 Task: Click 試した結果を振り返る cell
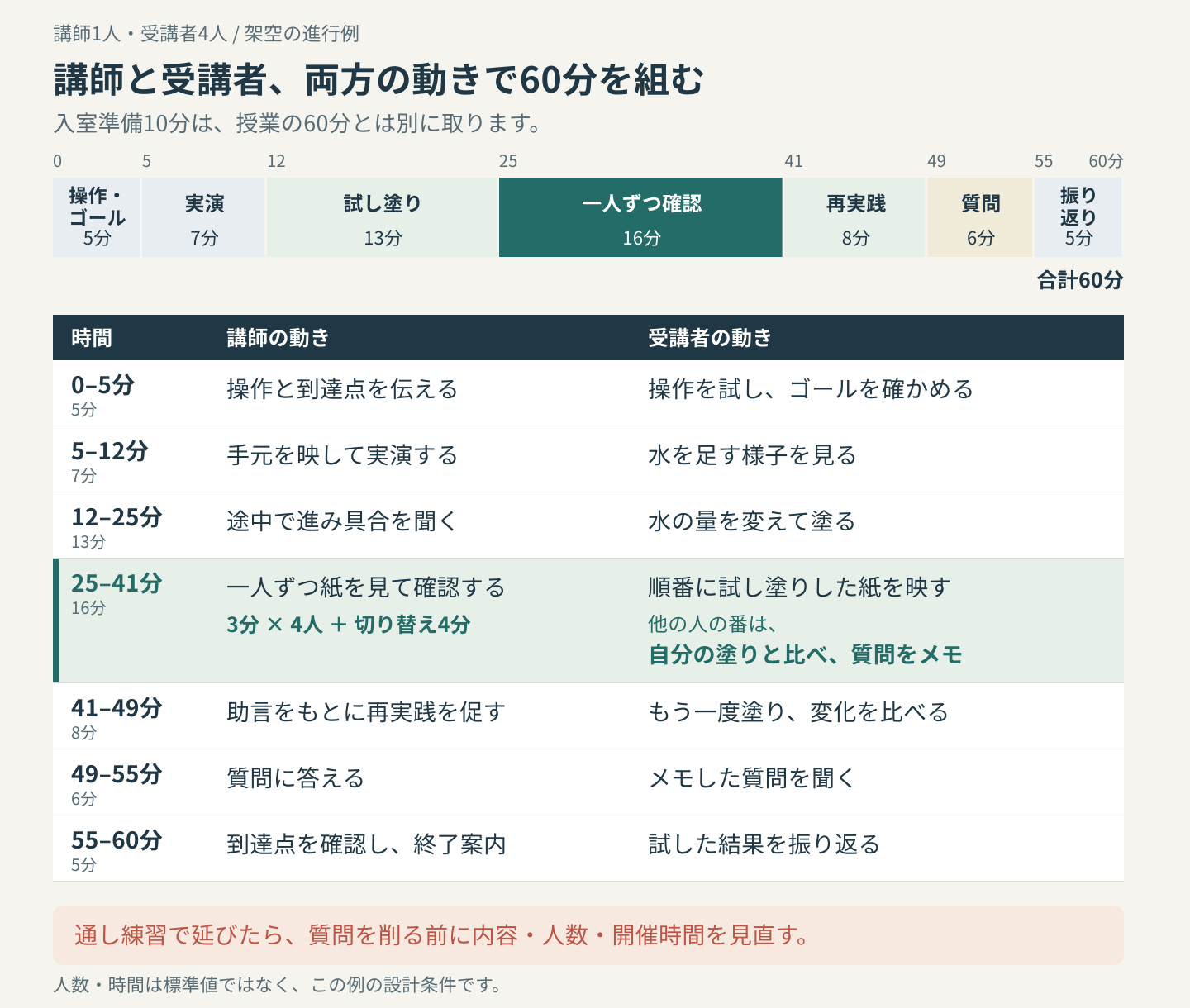(x=764, y=844)
